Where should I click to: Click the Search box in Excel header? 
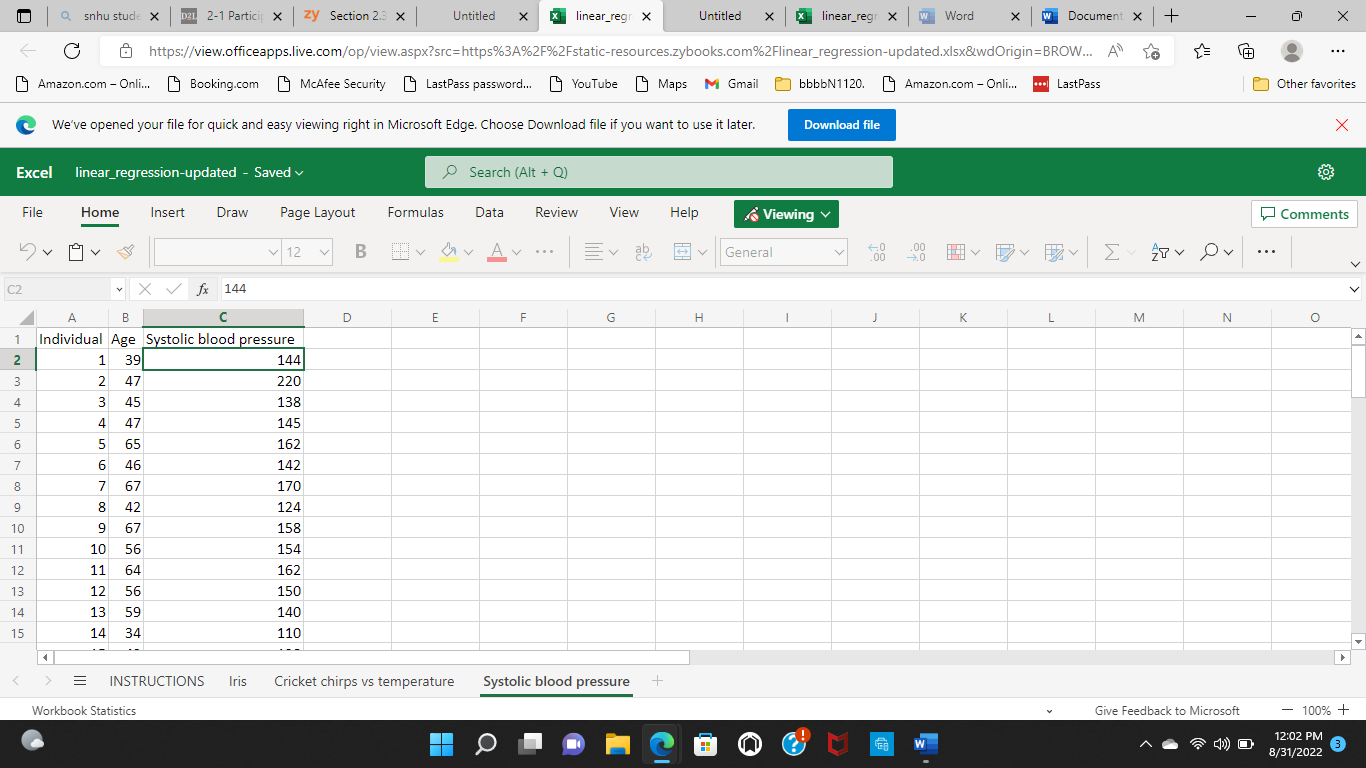[659, 172]
